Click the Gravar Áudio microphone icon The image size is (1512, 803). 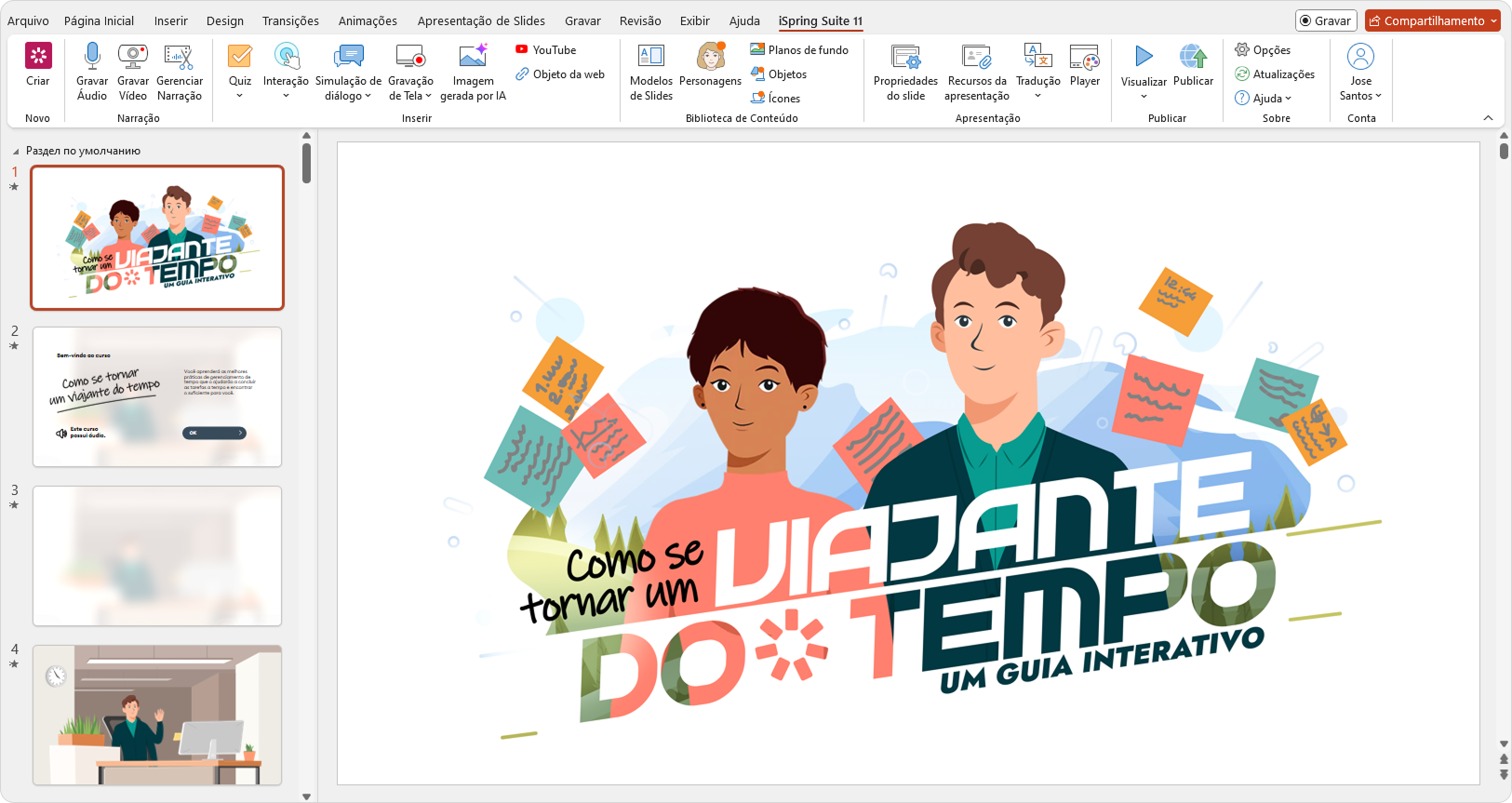pyautogui.click(x=91, y=58)
